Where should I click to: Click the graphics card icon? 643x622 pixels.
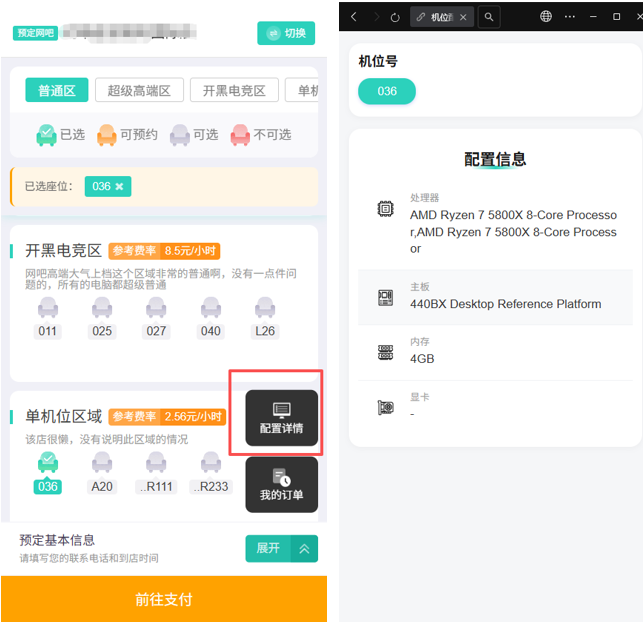point(385,407)
